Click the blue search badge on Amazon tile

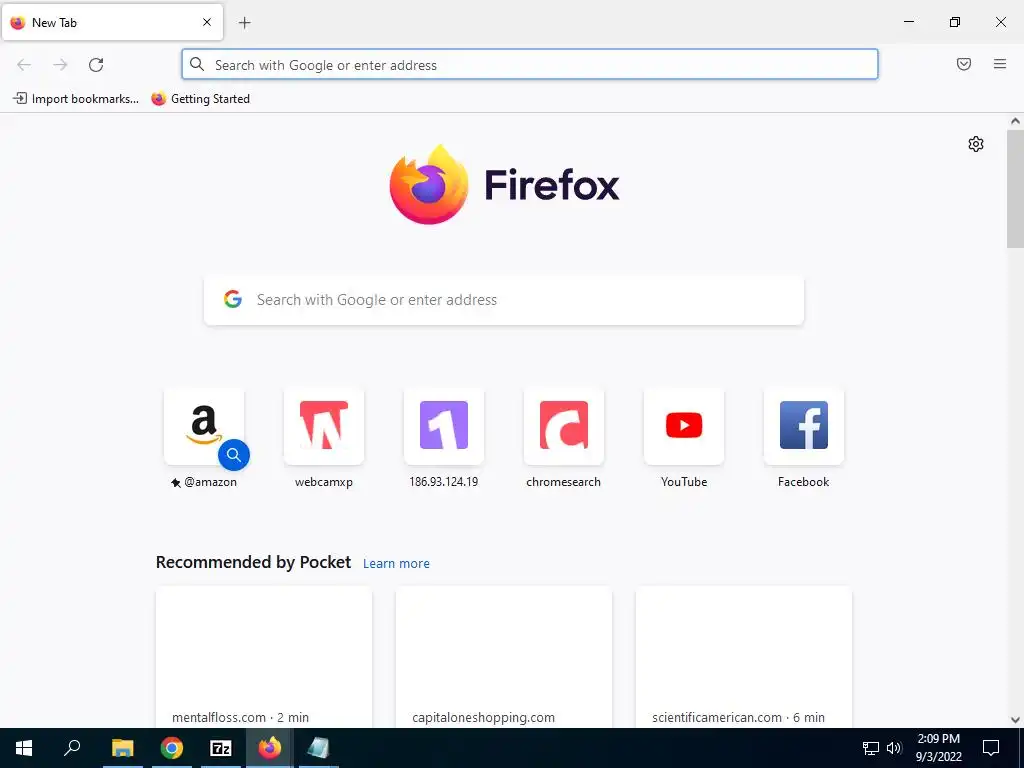click(x=234, y=455)
